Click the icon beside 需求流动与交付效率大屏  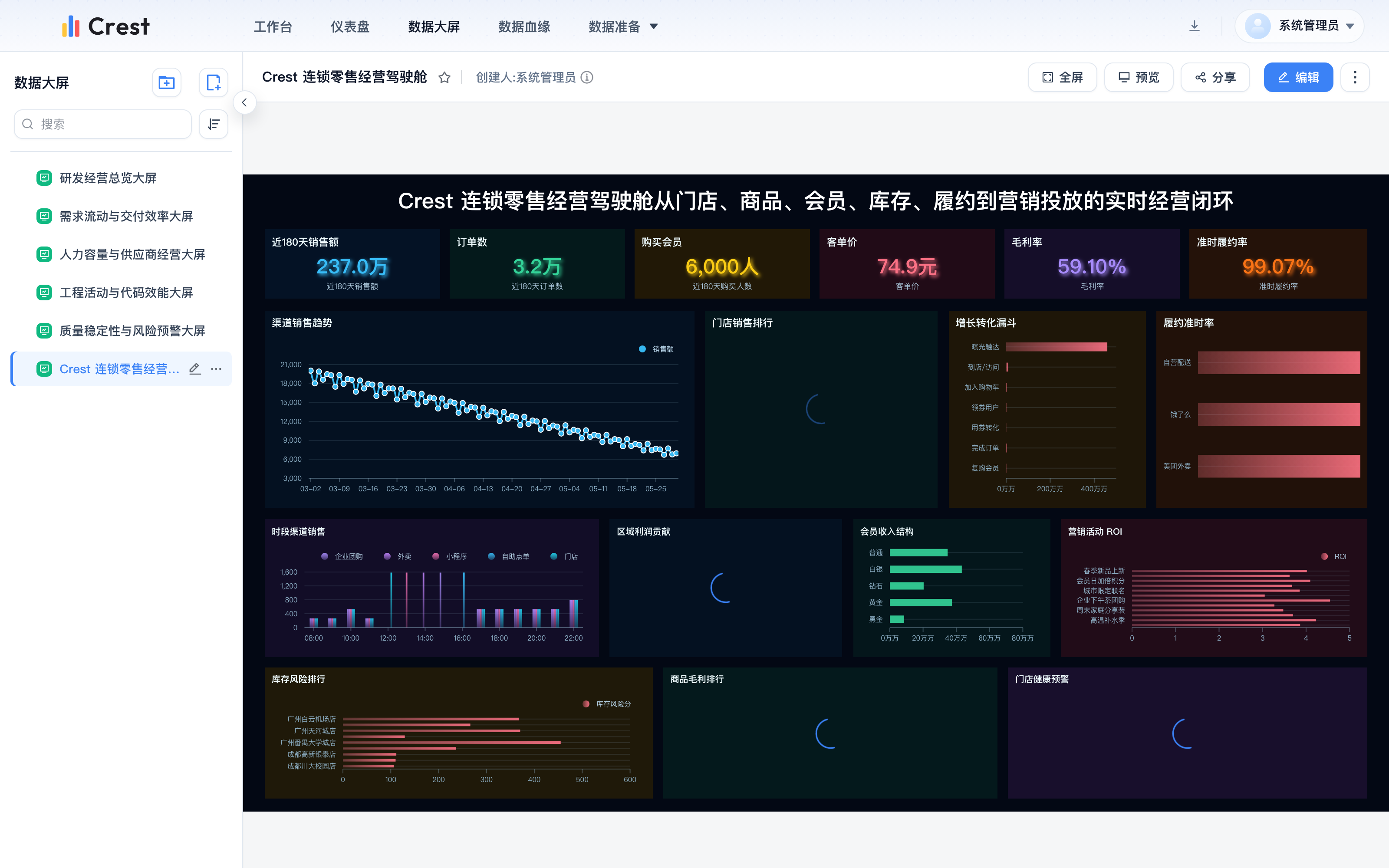tap(44, 217)
